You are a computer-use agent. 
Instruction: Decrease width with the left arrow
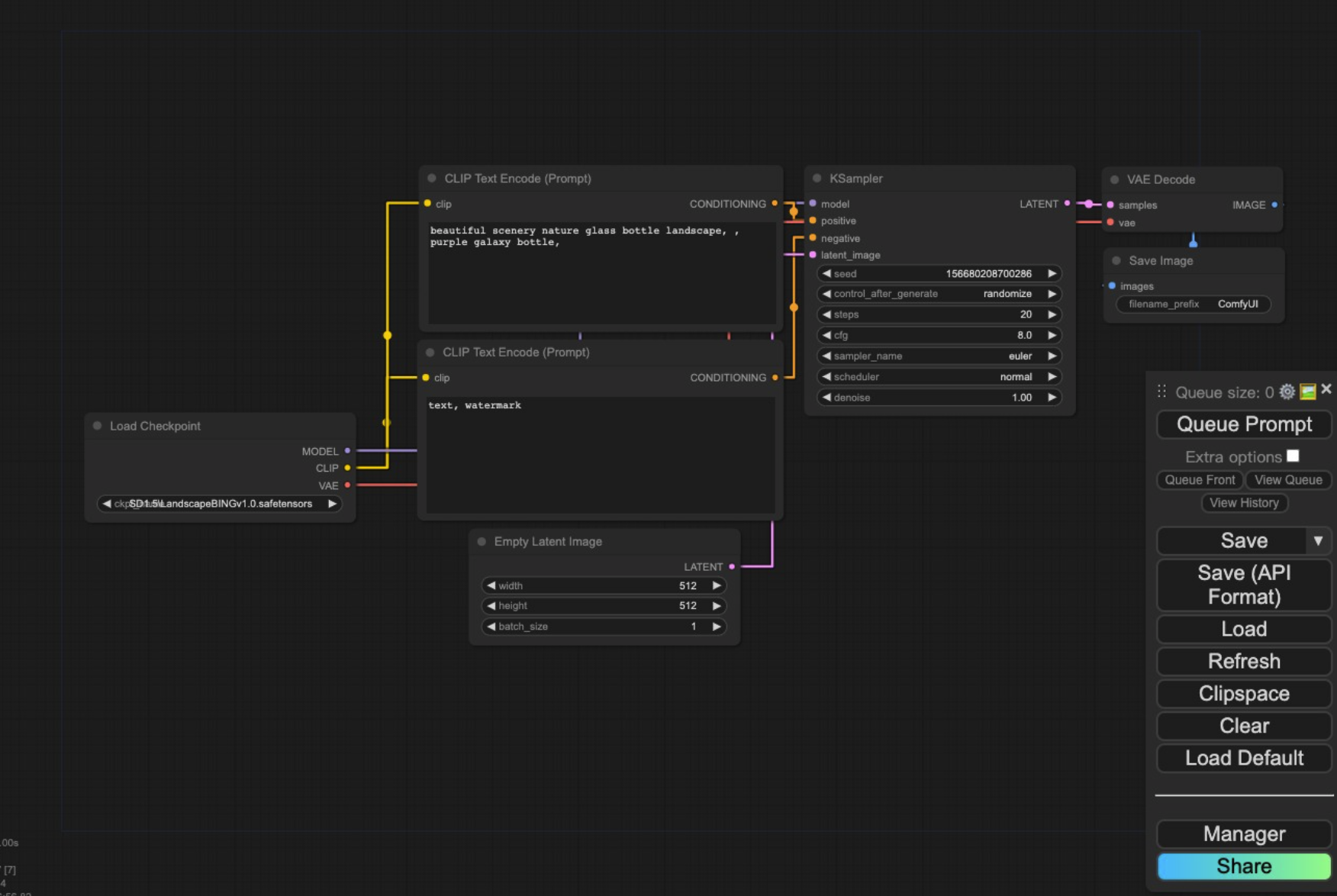[491, 585]
